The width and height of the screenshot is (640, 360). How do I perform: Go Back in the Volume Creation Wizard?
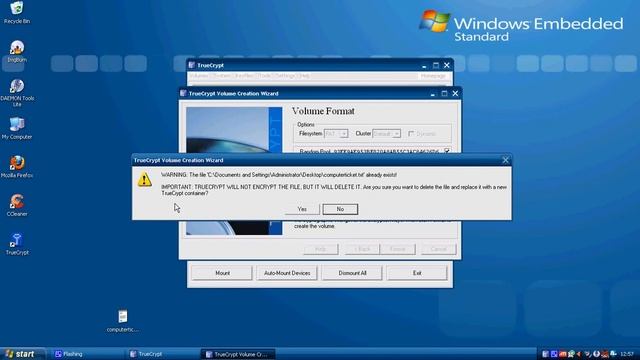pos(362,249)
